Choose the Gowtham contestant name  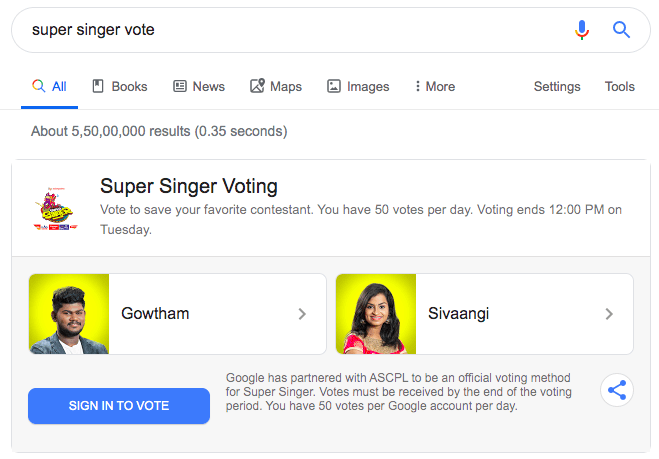pos(155,314)
